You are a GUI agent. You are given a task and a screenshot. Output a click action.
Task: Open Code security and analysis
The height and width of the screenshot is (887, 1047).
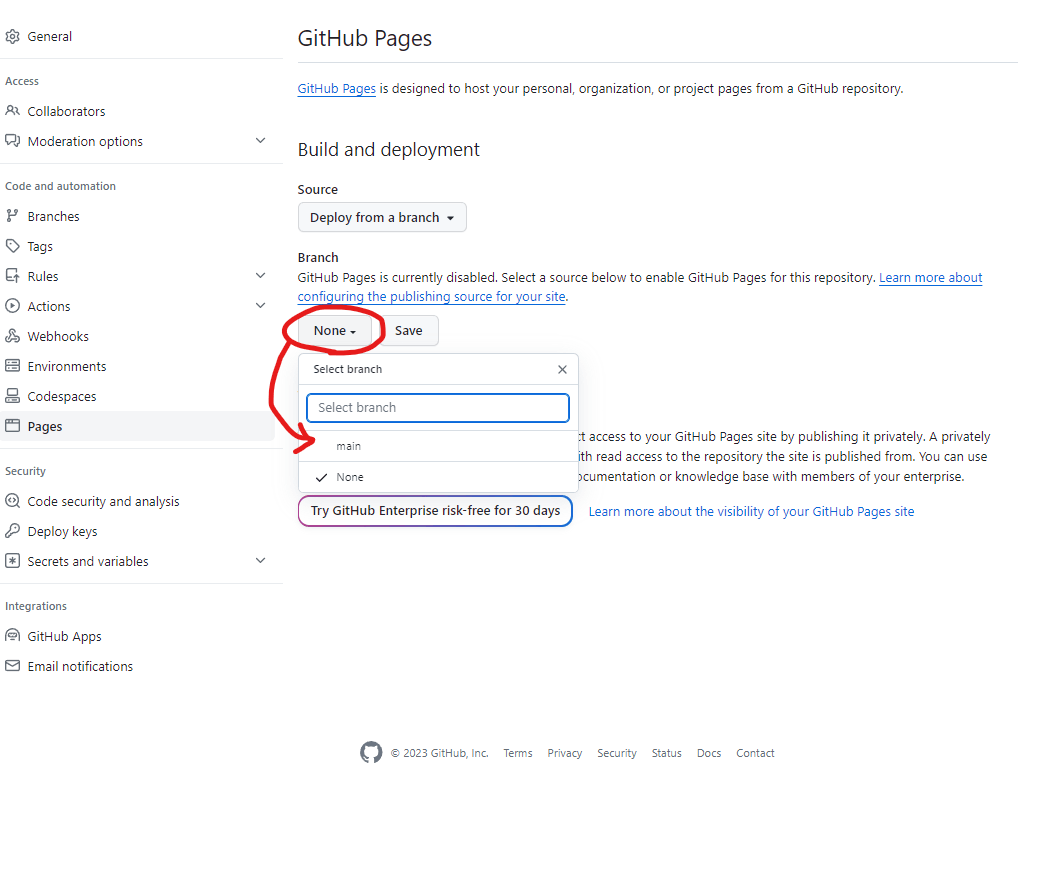click(x=103, y=501)
